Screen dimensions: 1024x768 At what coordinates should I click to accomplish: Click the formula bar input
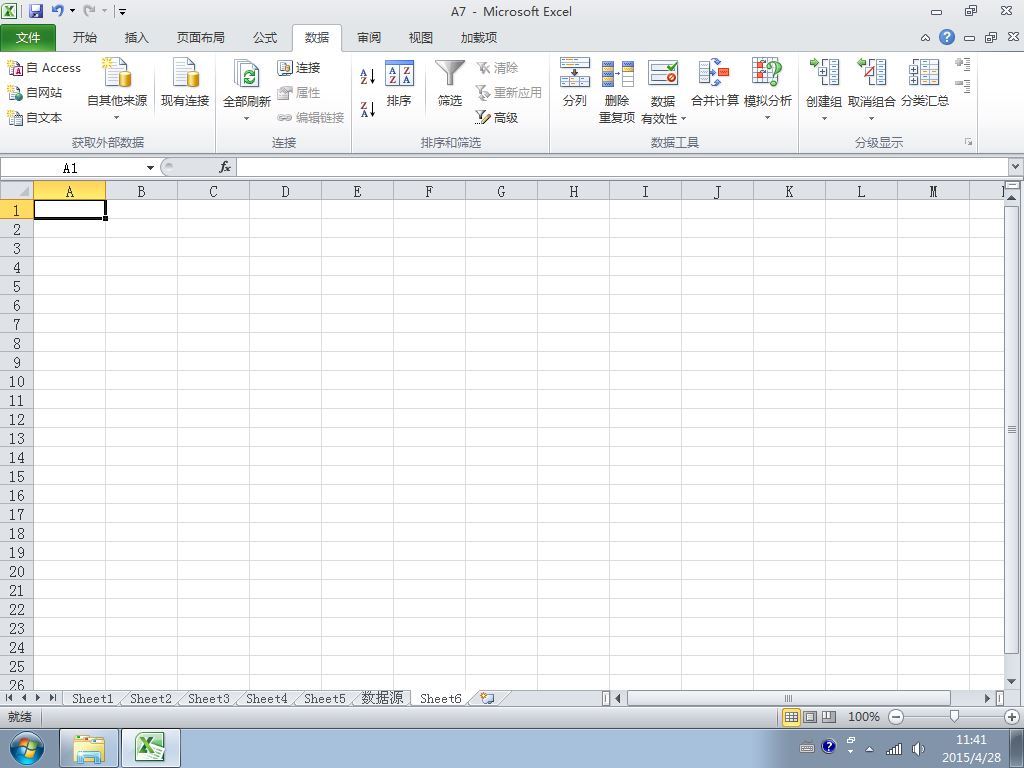[x=622, y=167]
